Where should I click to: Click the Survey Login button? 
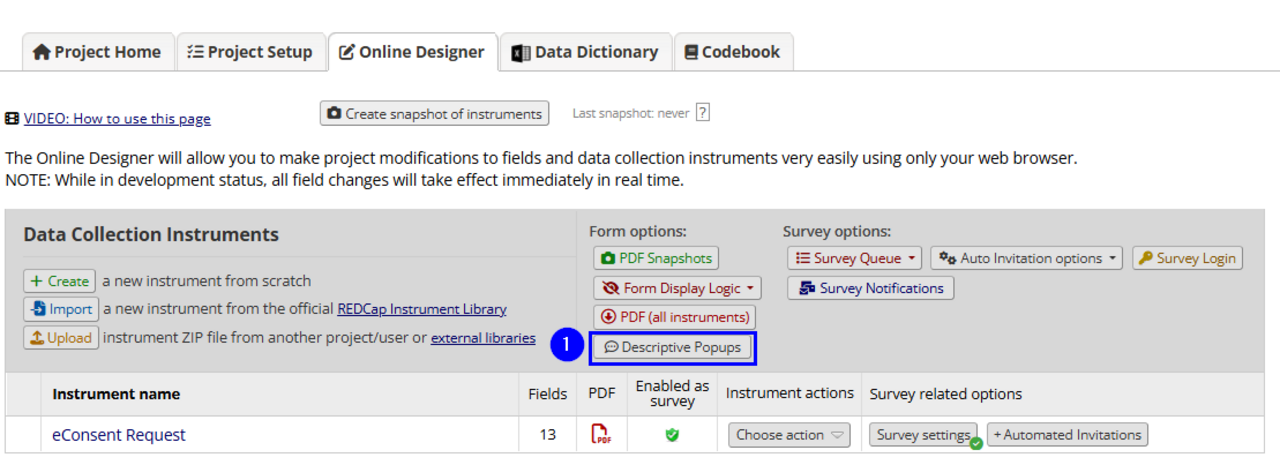1187,258
